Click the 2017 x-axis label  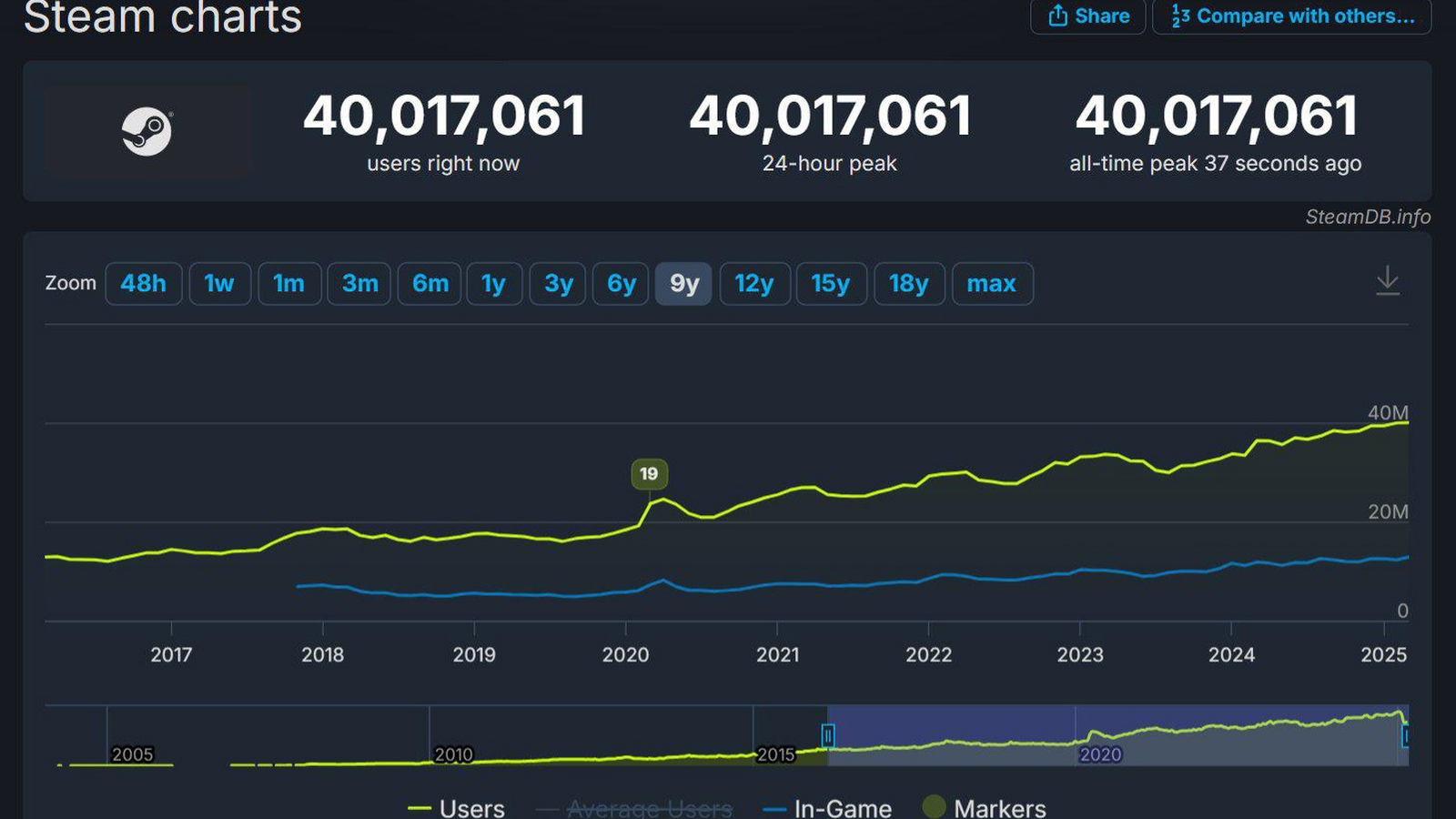171,655
